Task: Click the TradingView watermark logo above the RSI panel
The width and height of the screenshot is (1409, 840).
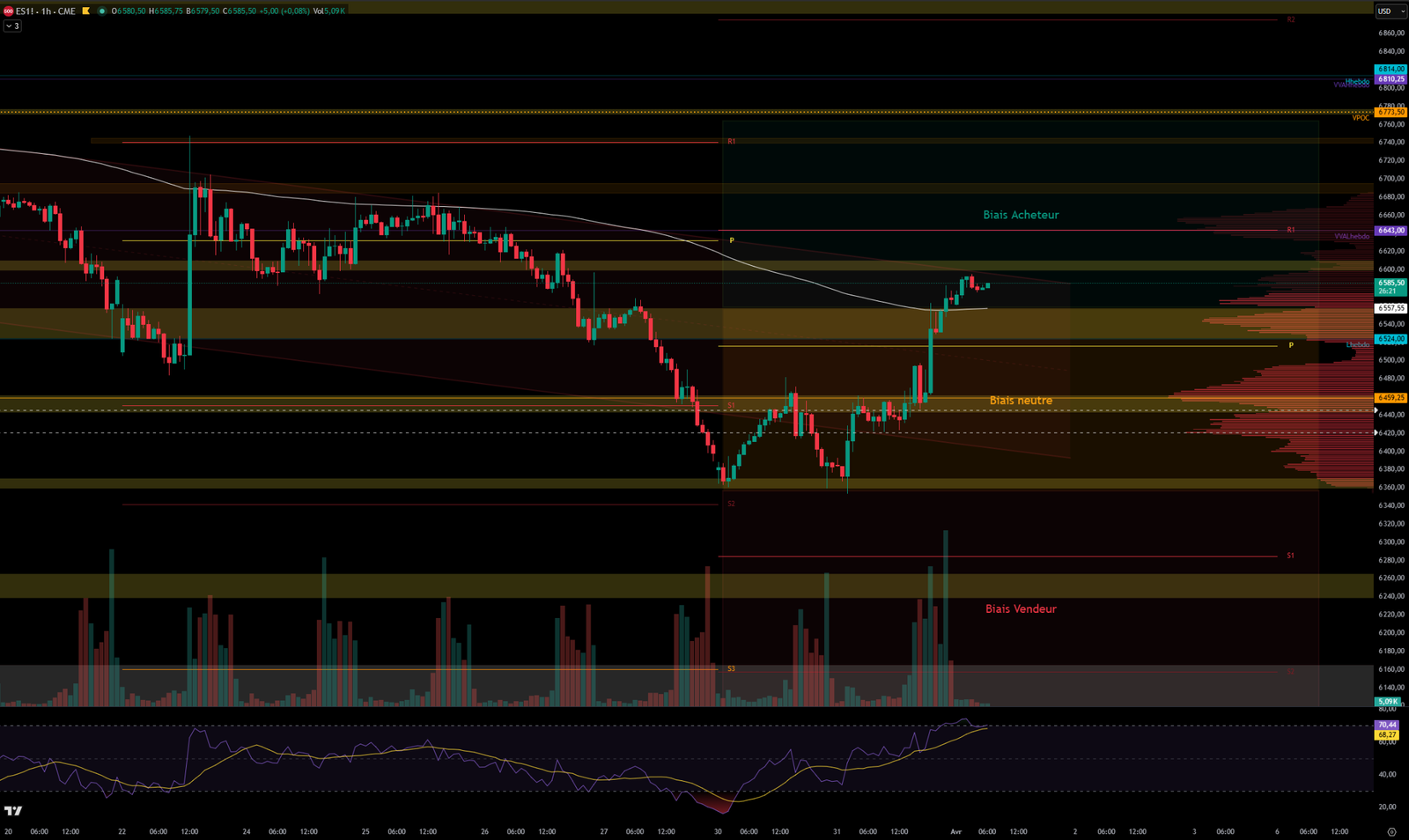Action: 12,812
